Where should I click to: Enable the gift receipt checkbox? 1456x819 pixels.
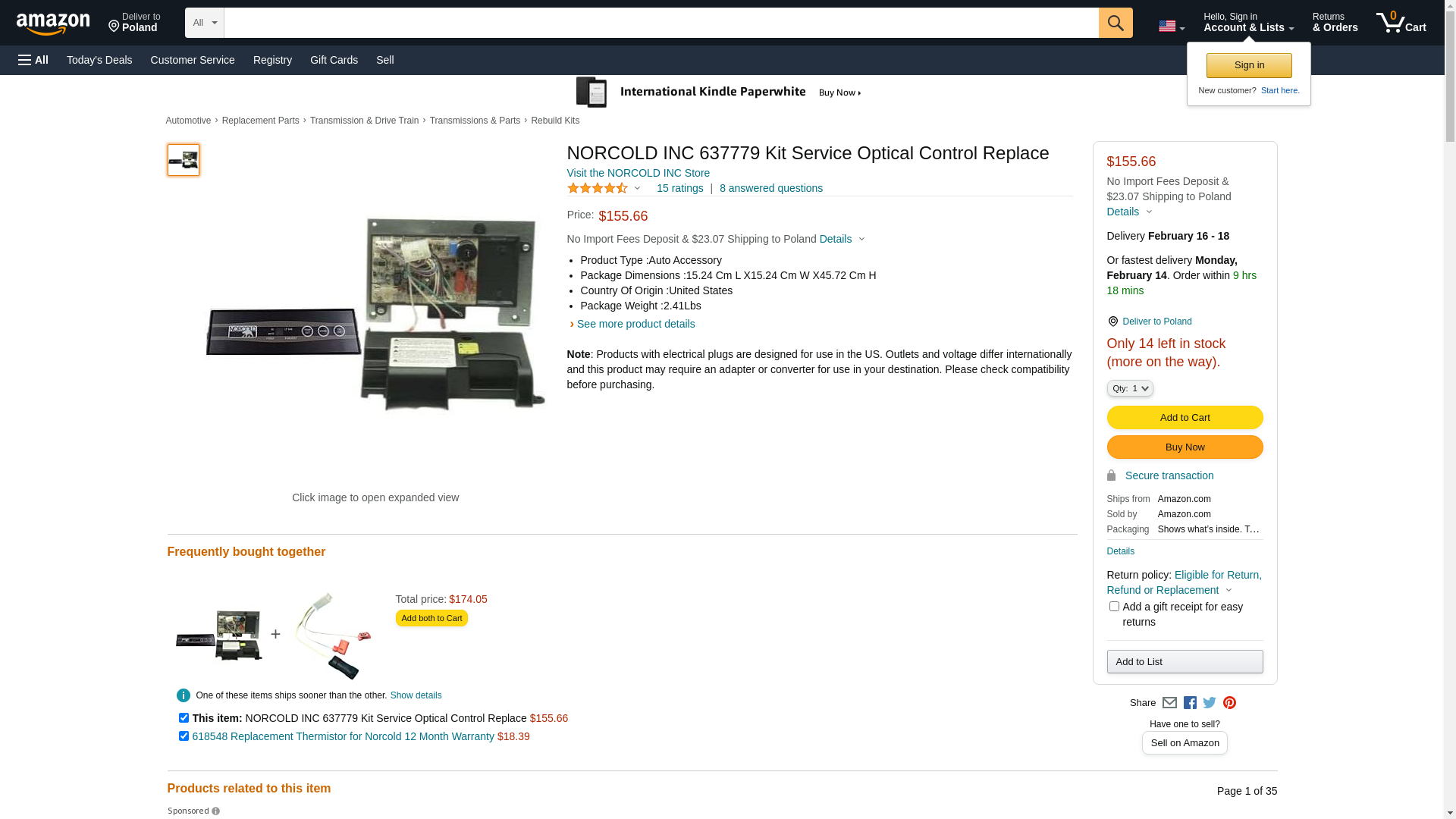coord(1114,607)
